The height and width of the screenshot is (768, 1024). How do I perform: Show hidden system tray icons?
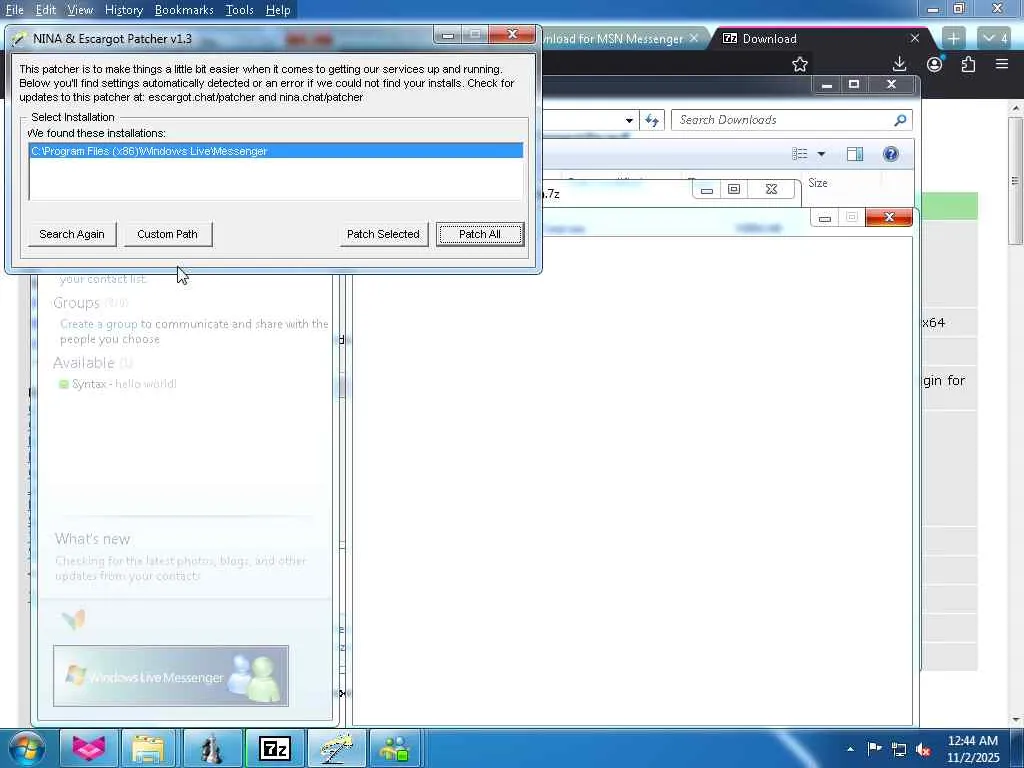click(x=850, y=749)
